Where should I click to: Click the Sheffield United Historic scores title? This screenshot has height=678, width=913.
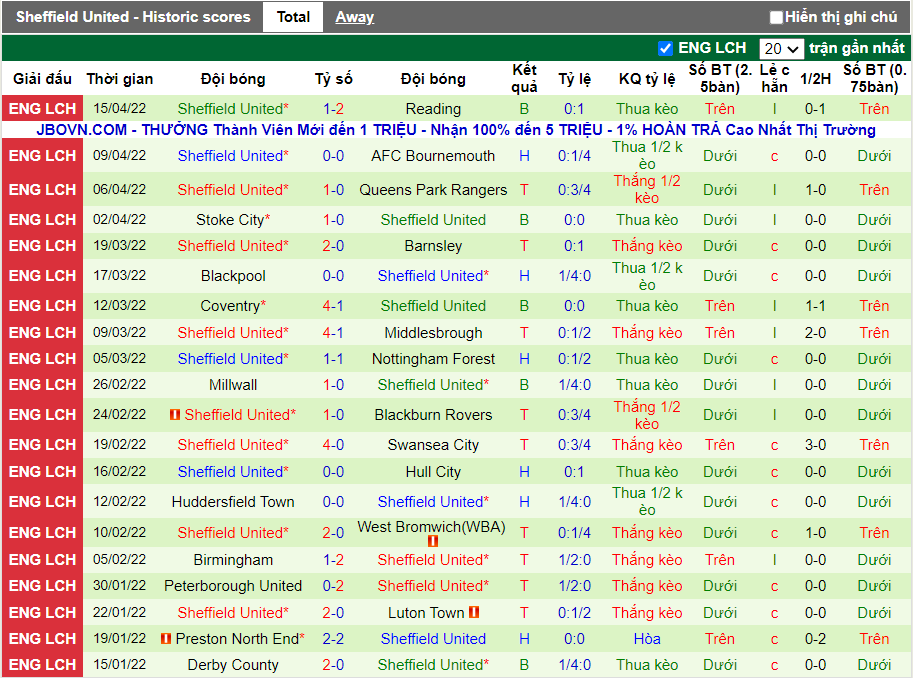coord(133,17)
